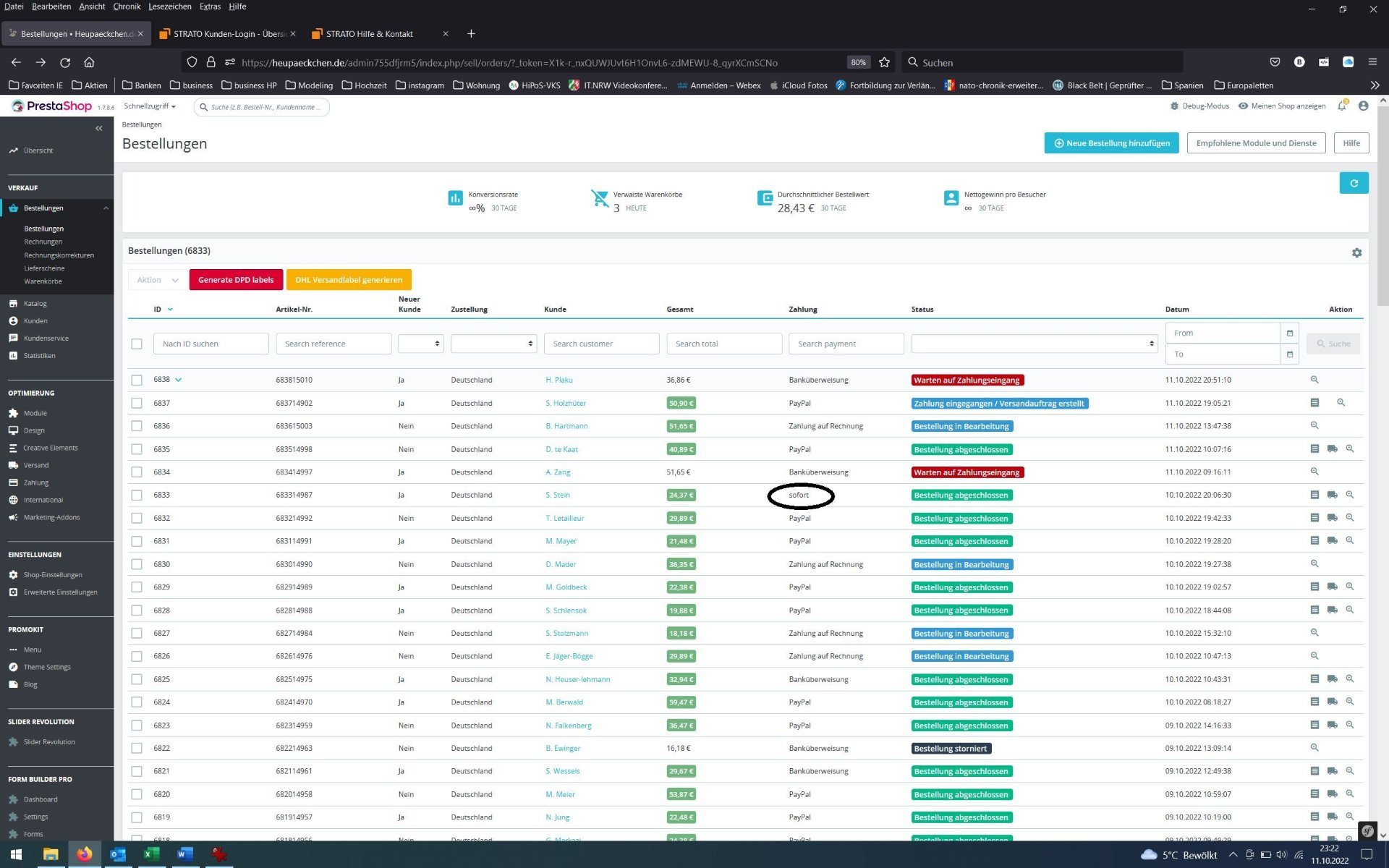Collapse the sidebar with double-chevron icon
This screenshot has height=868, width=1389.
[99, 128]
